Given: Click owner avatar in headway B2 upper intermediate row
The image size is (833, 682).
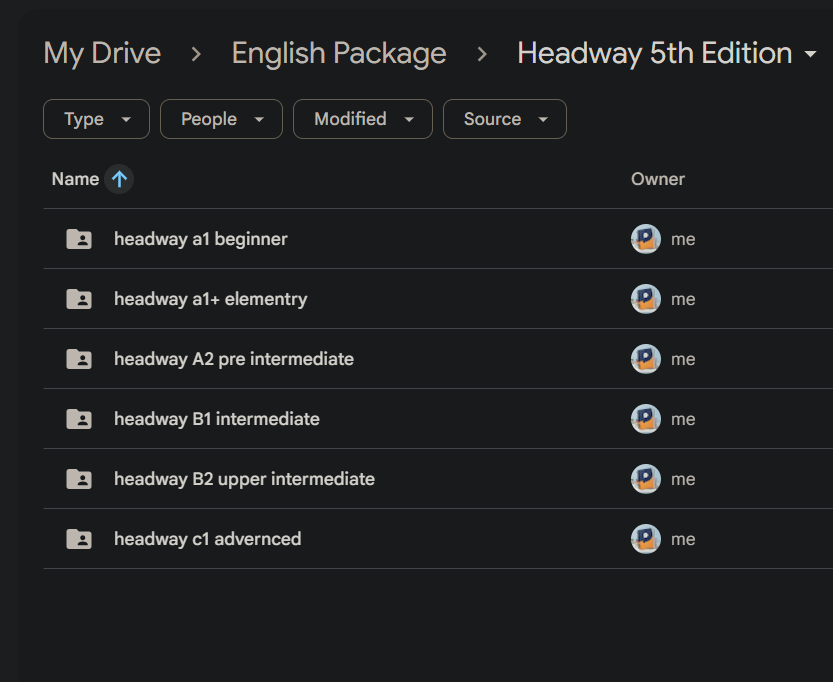Looking at the screenshot, I should pos(645,479).
